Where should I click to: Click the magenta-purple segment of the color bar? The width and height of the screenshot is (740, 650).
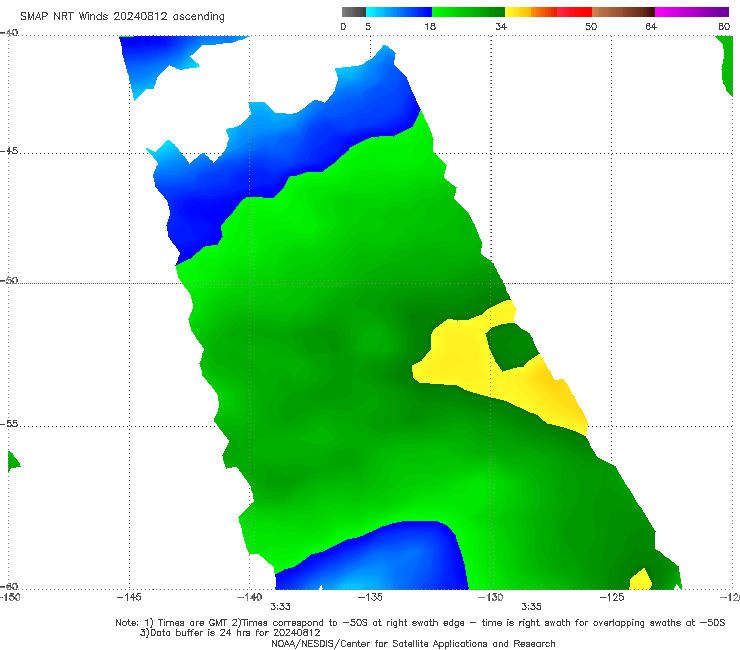[692, 12]
